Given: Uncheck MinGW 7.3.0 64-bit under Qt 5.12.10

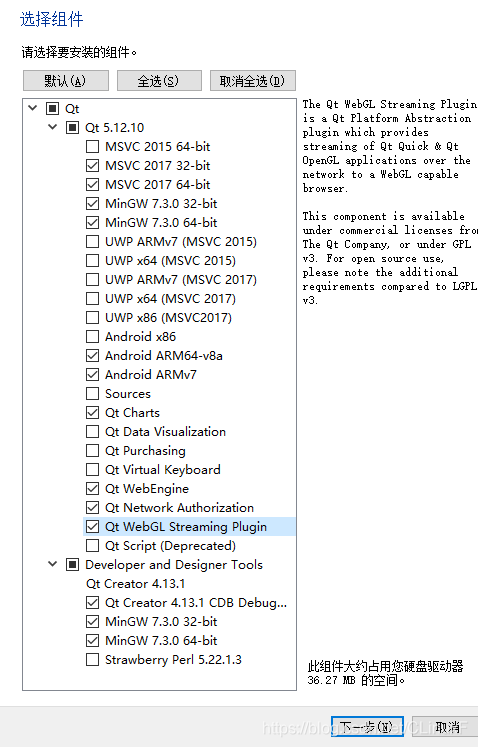Looking at the screenshot, I should 92,222.
